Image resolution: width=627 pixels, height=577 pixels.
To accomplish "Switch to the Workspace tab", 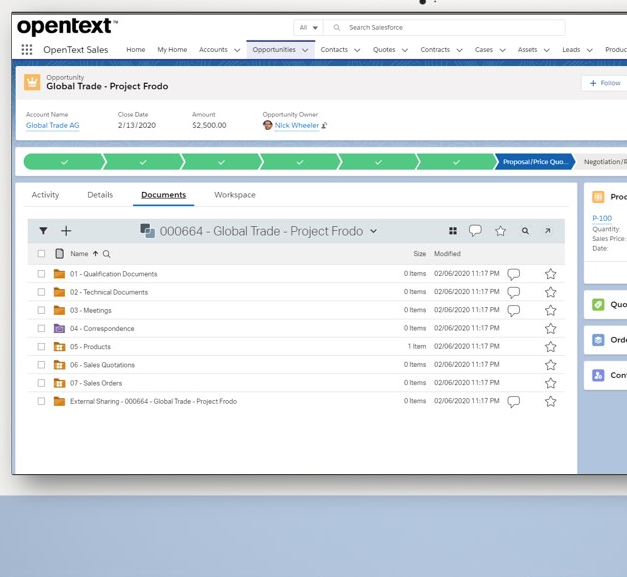I will (235, 195).
